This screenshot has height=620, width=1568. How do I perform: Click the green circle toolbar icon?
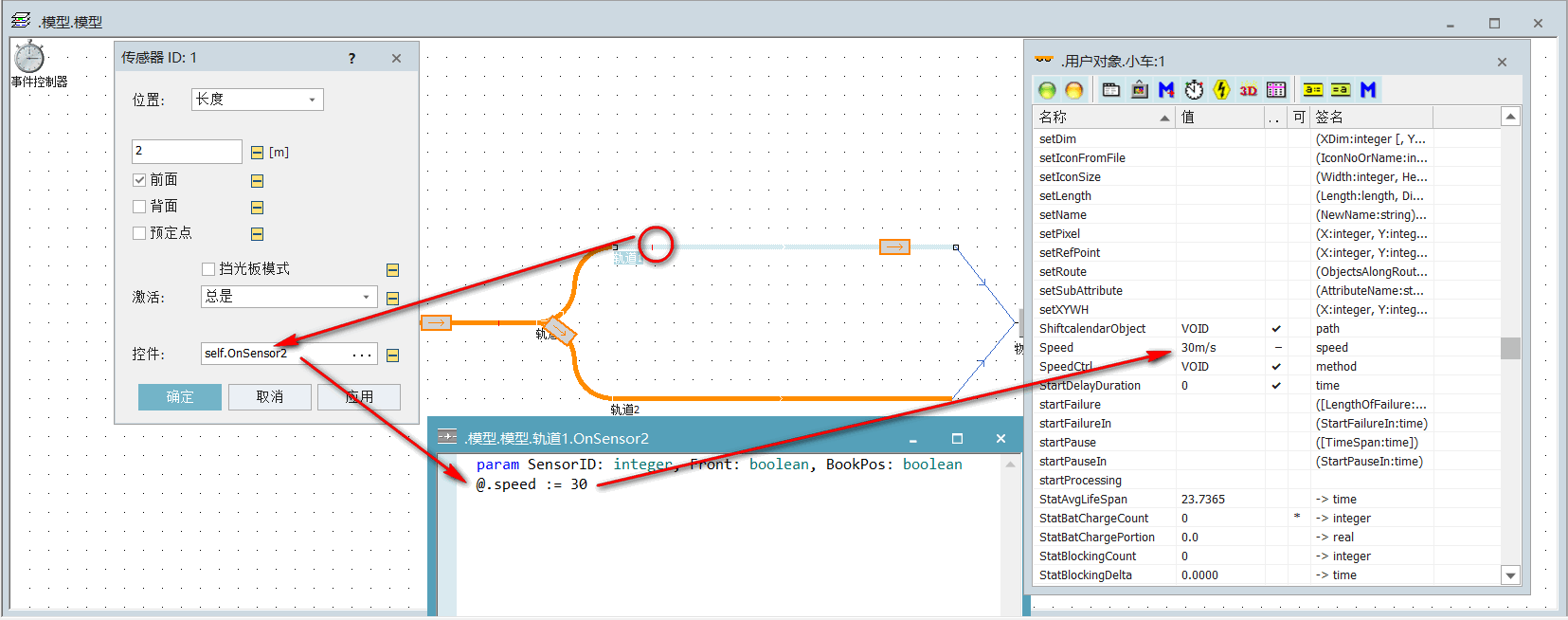click(x=1047, y=90)
